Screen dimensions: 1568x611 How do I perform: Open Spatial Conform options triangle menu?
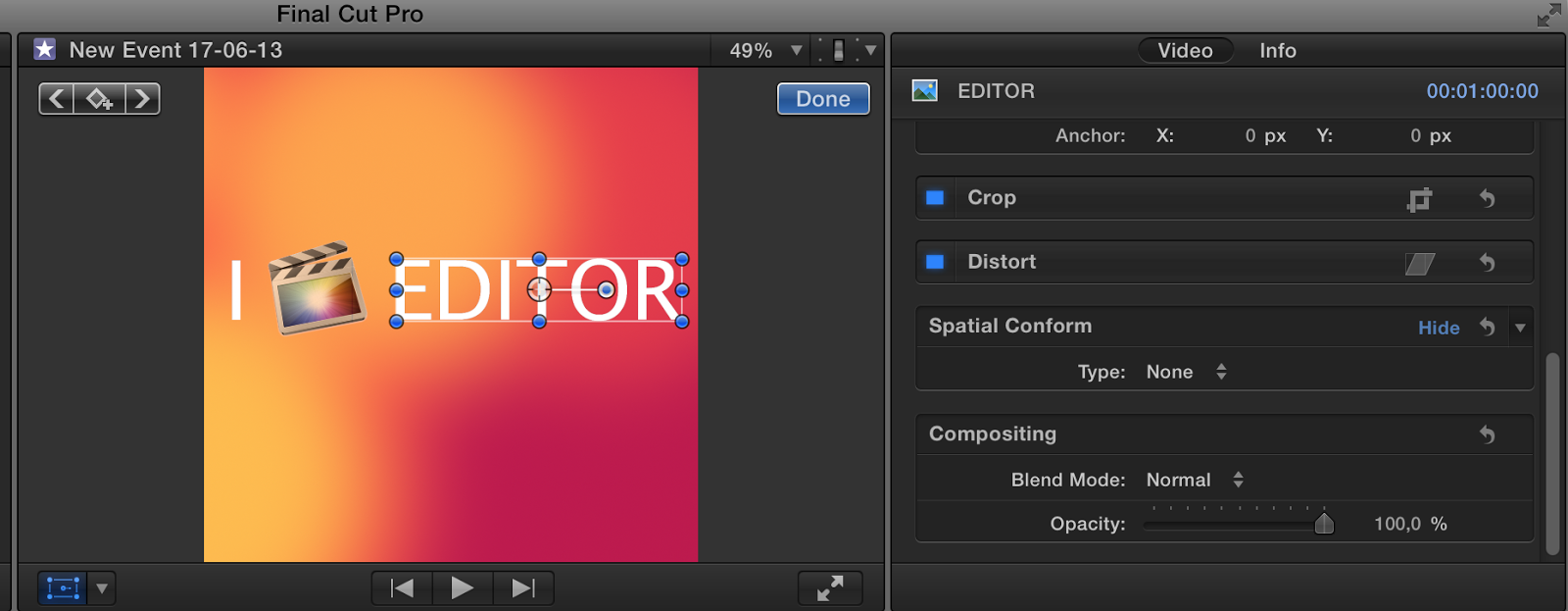click(1520, 328)
